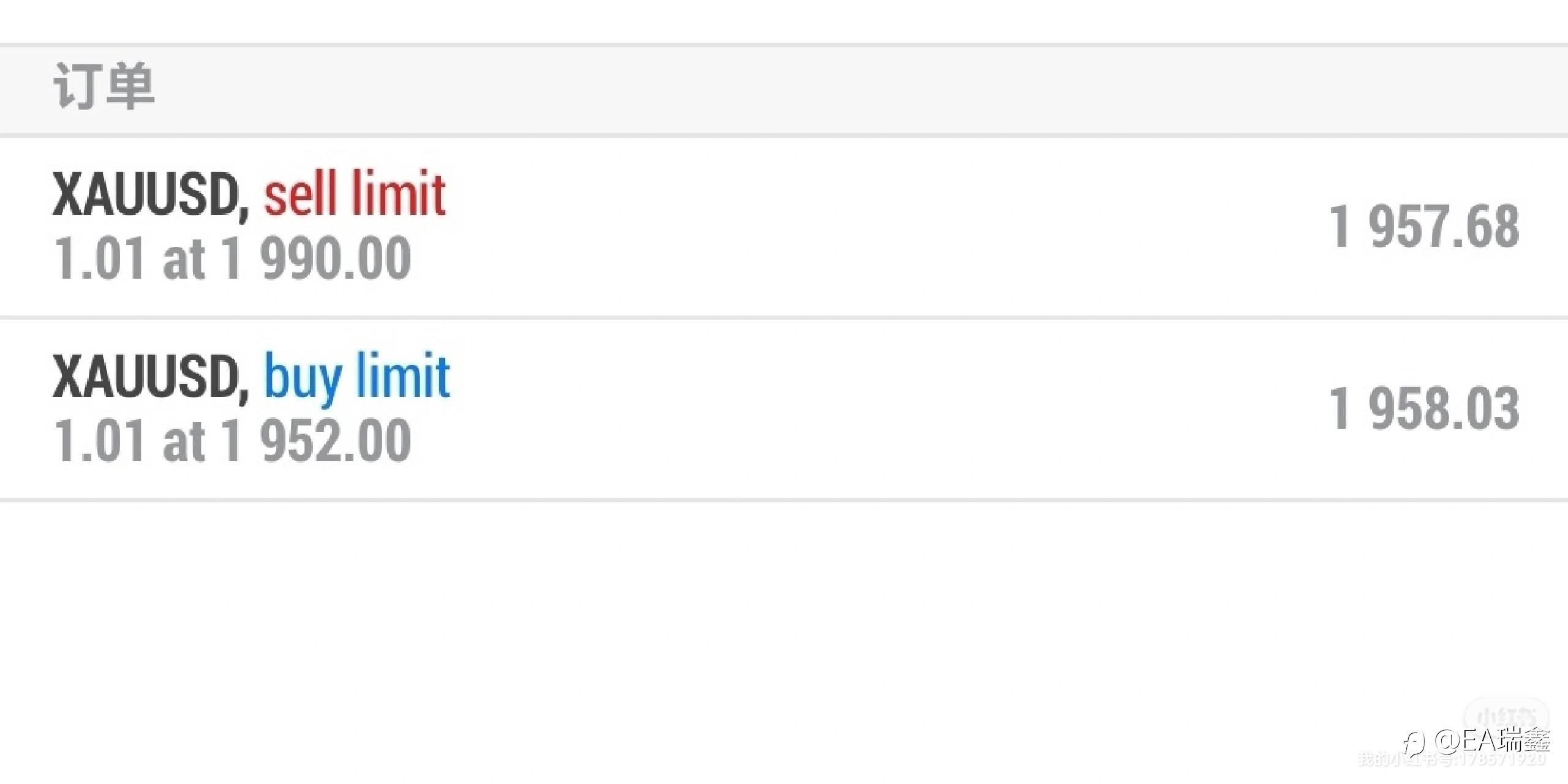Click the 1.01 volume of sell limit order
1568x784 pixels.
point(100,258)
